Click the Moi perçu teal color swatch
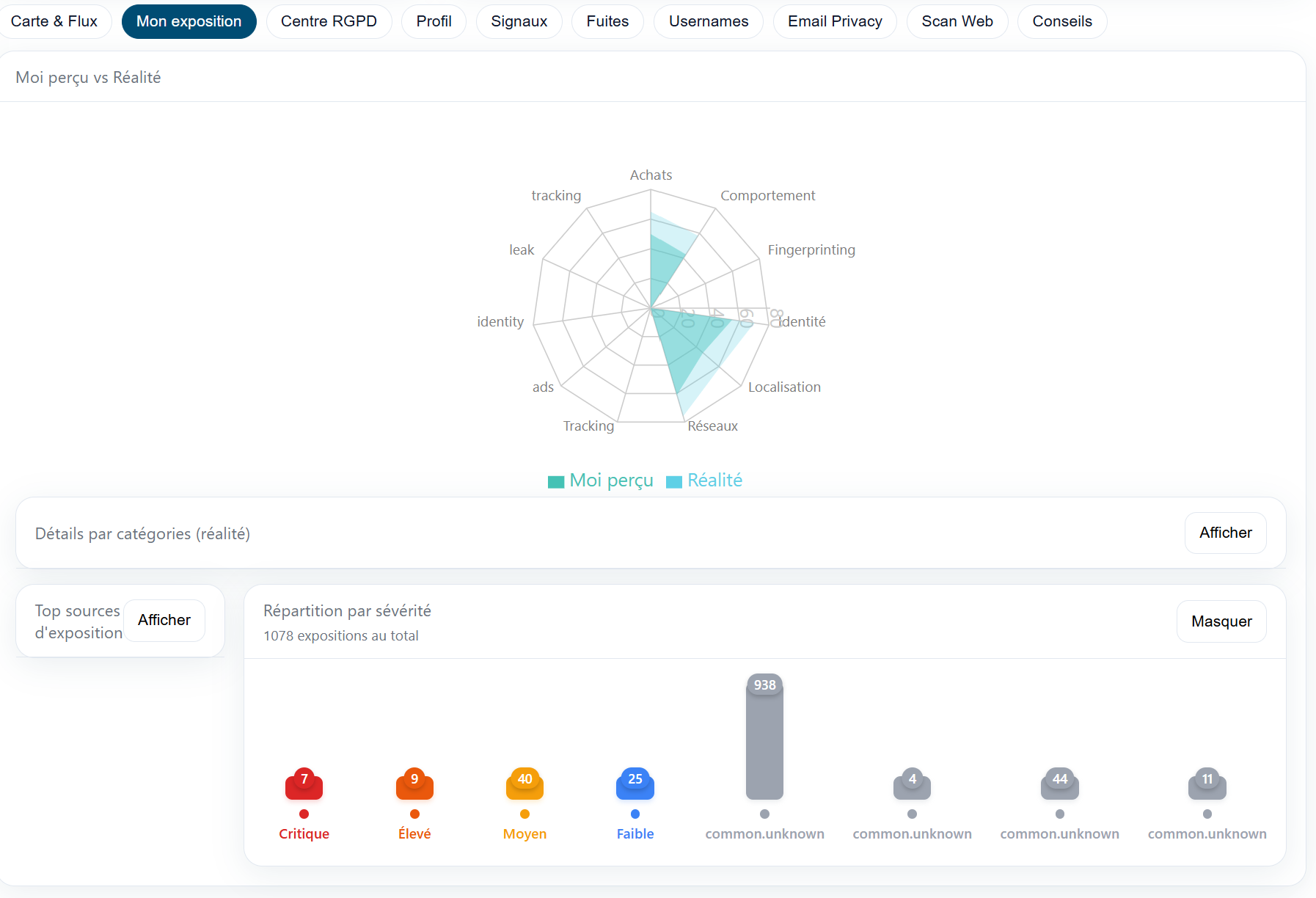1316x898 pixels. 556,481
